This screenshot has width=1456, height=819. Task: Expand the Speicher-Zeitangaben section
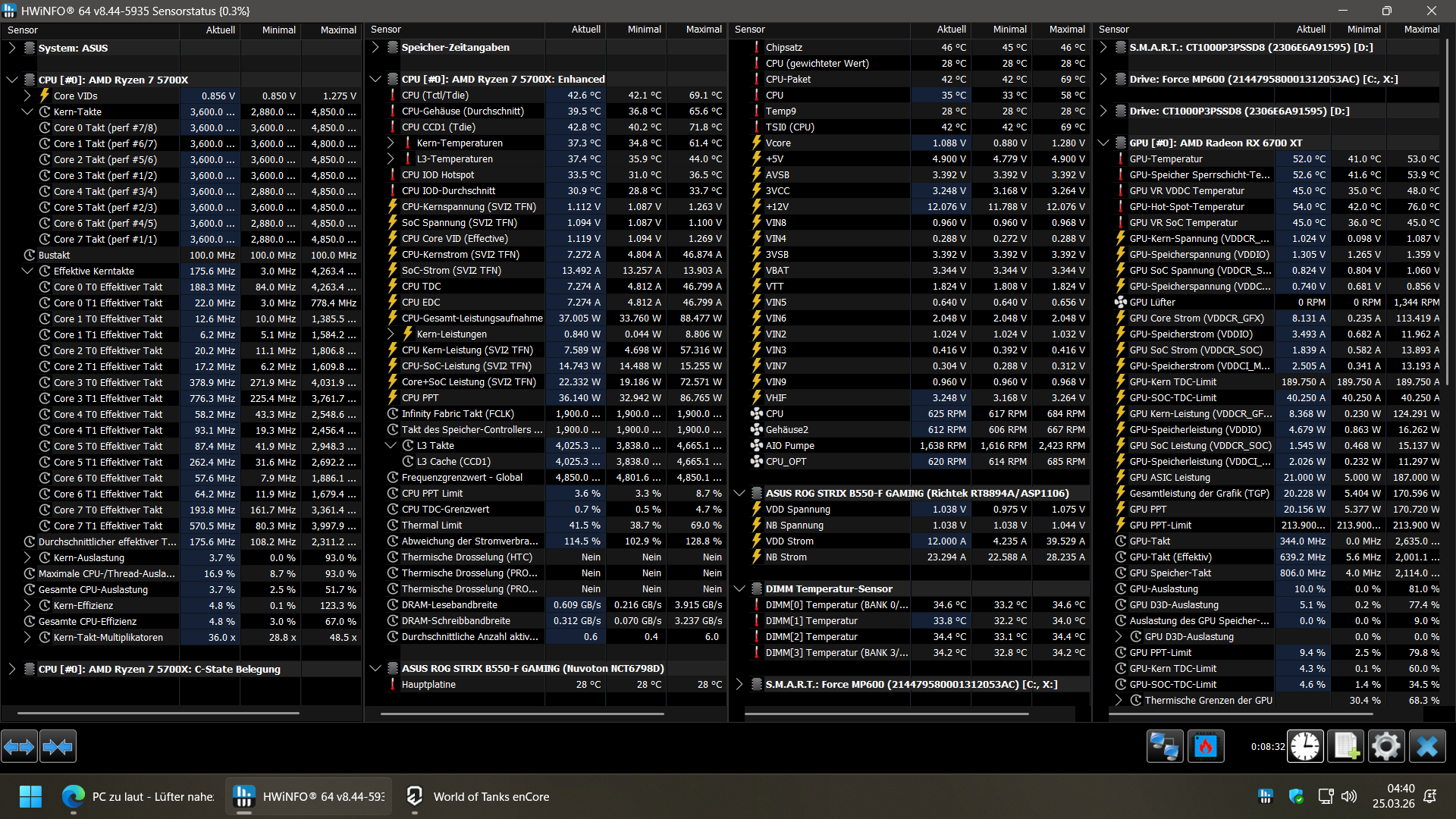[375, 47]
